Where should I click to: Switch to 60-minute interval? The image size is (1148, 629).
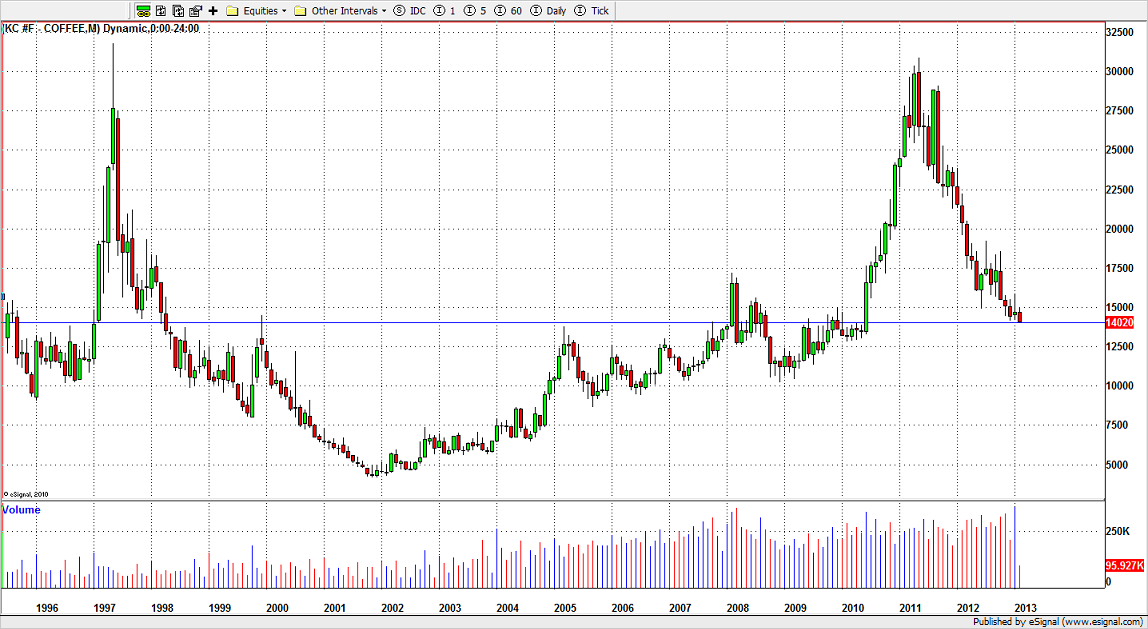pos(510,11)
